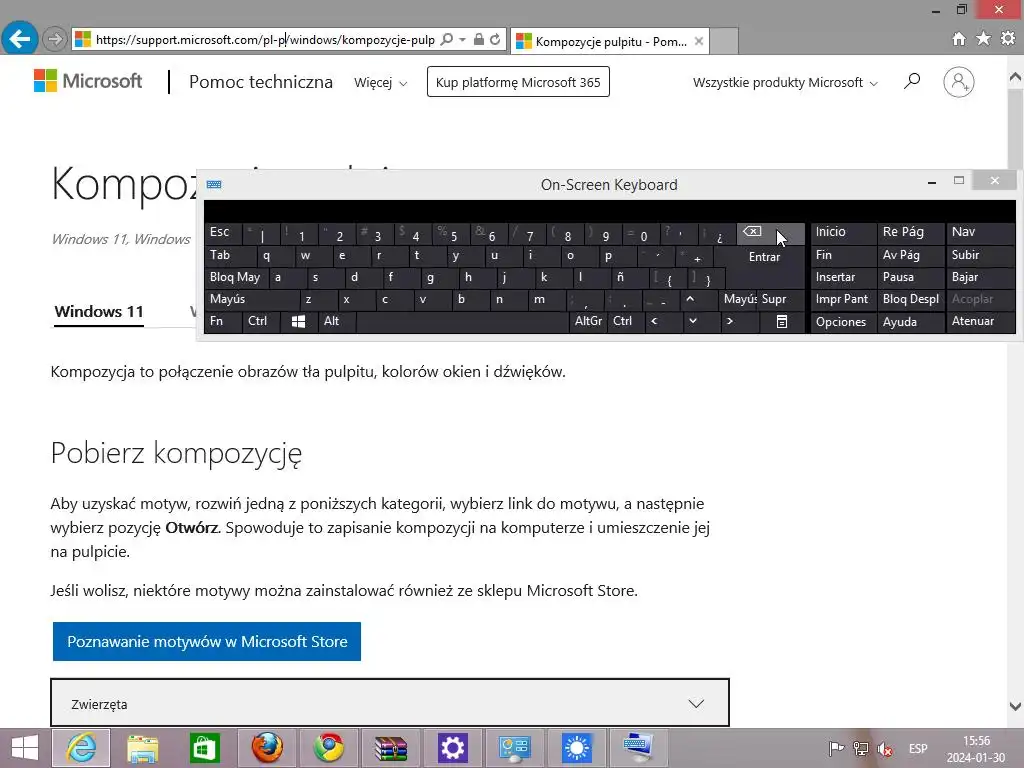The height and width of the screenshot is (768, 1024).
Task: Open ESP input language indicator
Action: coord(918,749)
